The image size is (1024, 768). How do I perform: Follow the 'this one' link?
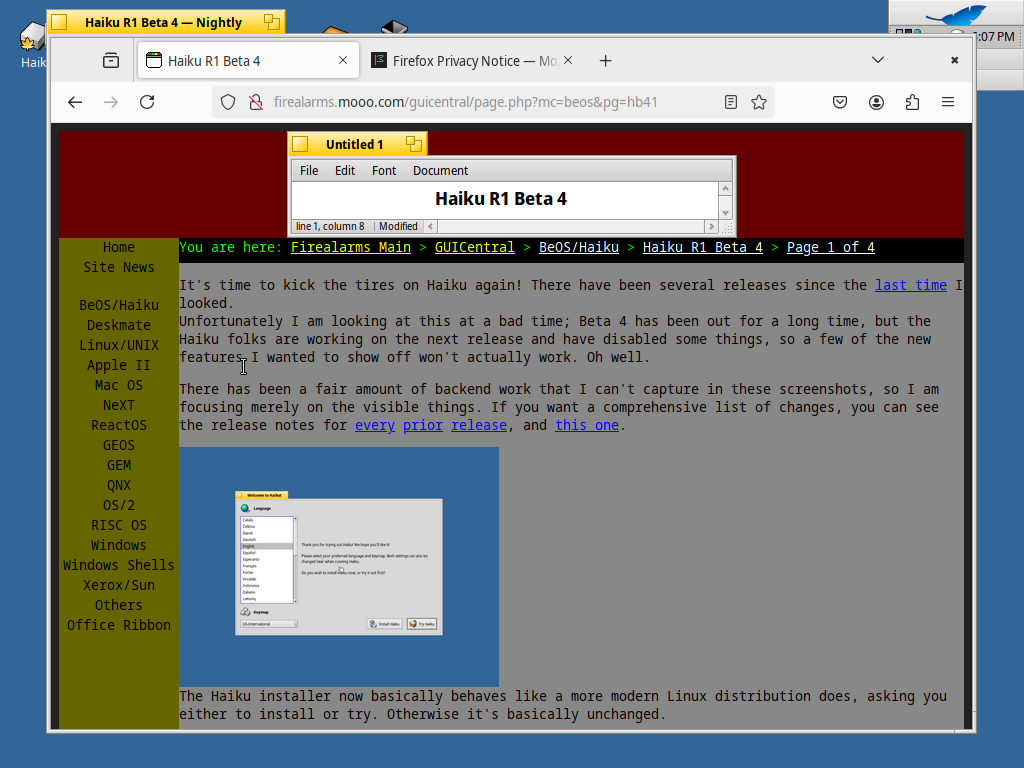587,425
